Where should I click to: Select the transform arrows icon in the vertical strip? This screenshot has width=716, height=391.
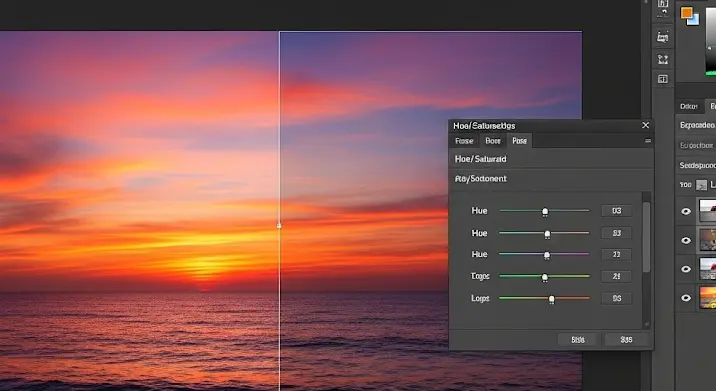(x=663, y=59)
